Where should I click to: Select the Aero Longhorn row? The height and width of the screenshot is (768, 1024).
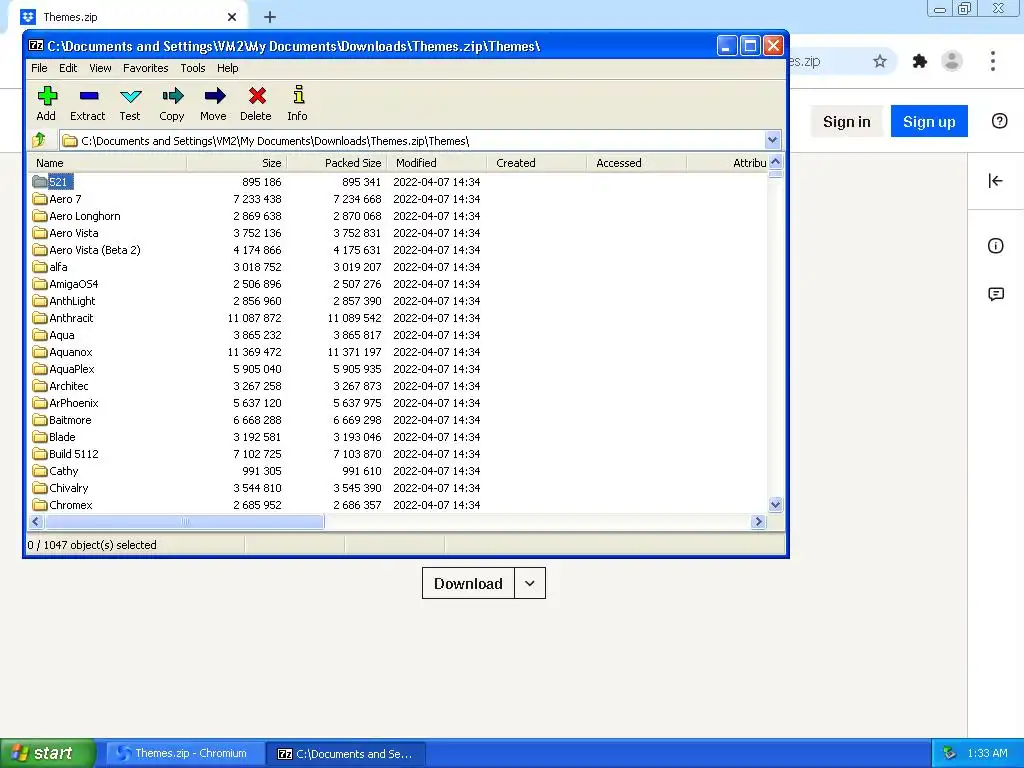(398, 216)
